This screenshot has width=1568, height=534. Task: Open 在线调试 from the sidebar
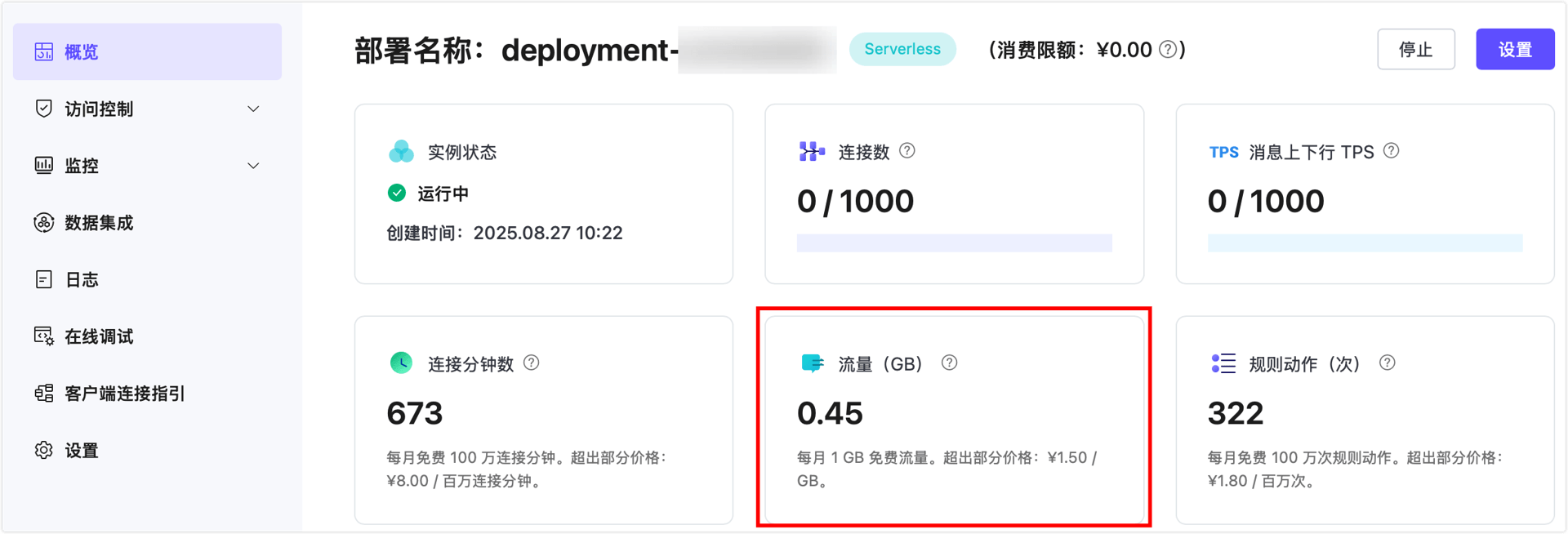98,336
